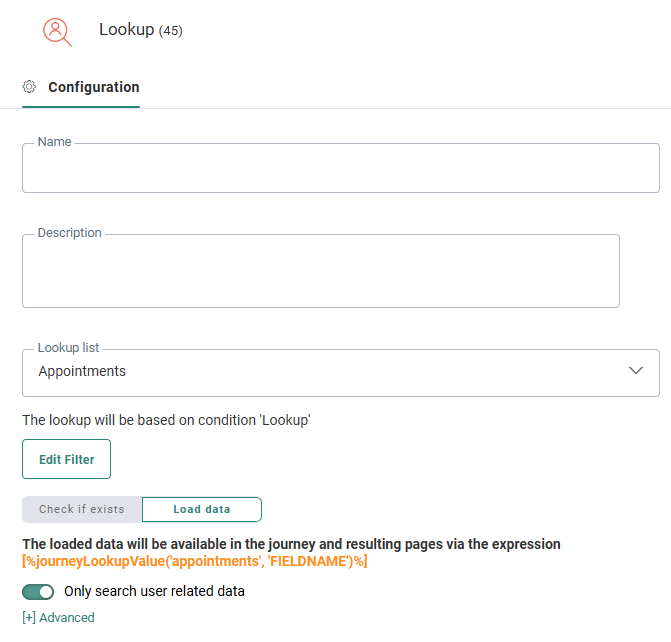Select the Load data option
Viewport: 671px width, 642px height.
click(202, 510)
